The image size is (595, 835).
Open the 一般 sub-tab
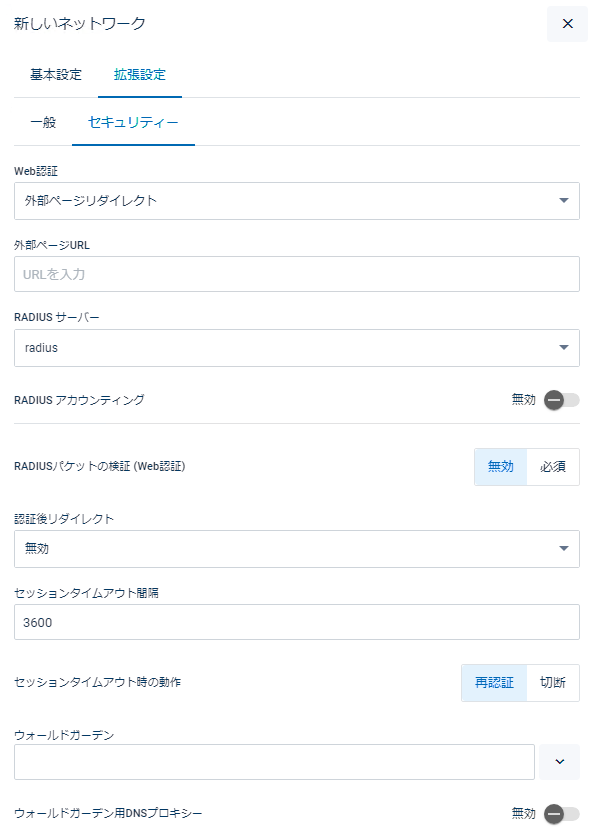43,122
